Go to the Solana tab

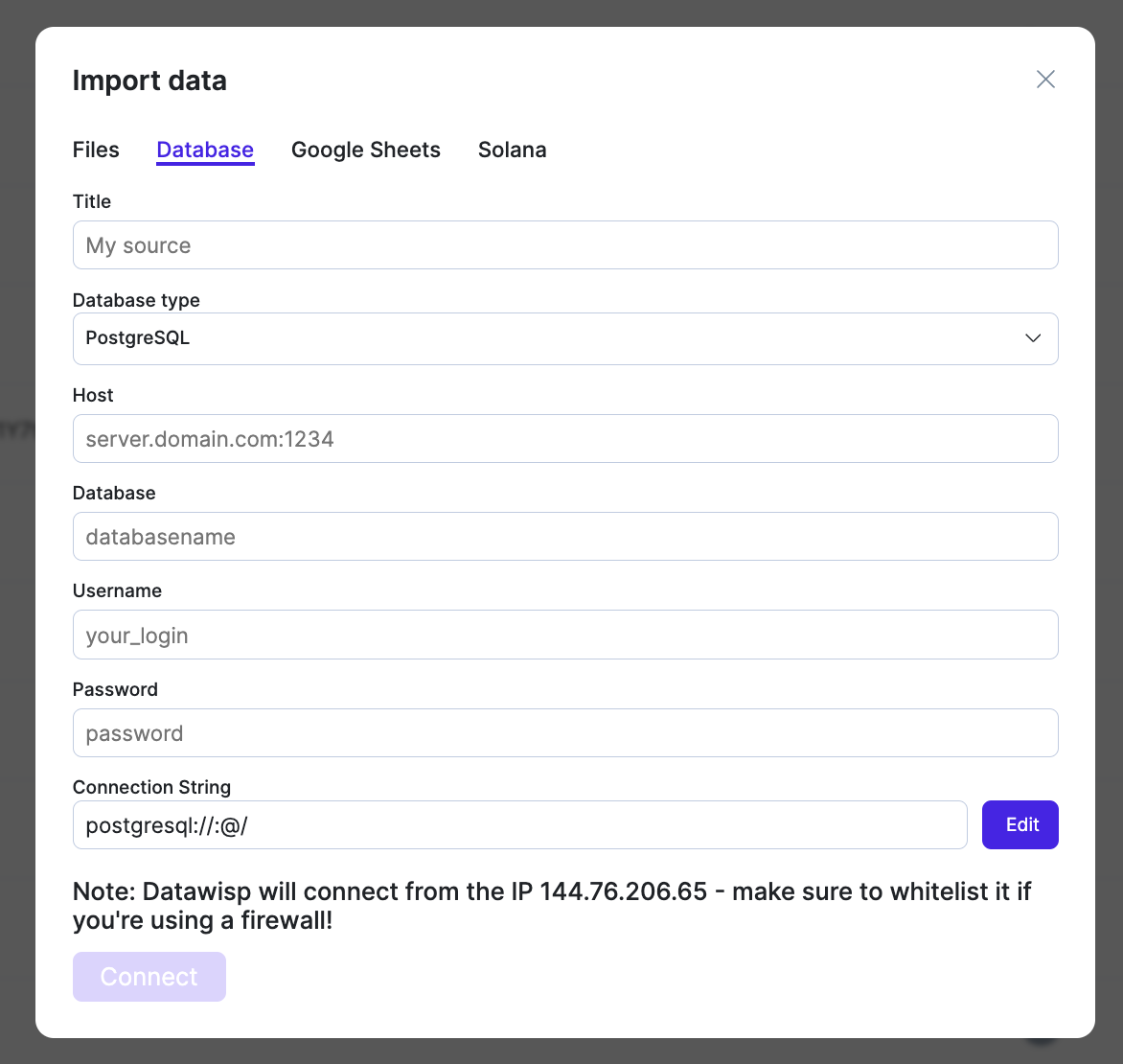click(x=513, y=150)
